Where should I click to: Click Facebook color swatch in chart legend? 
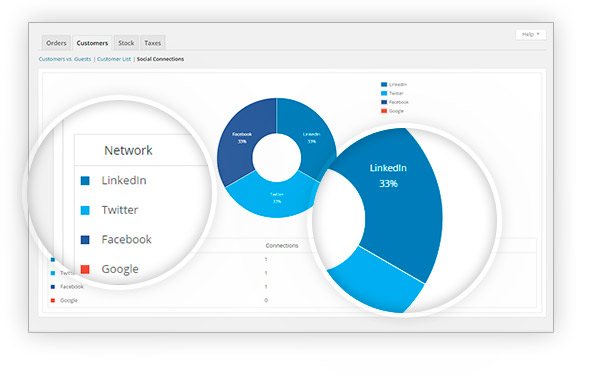[384, 102]
